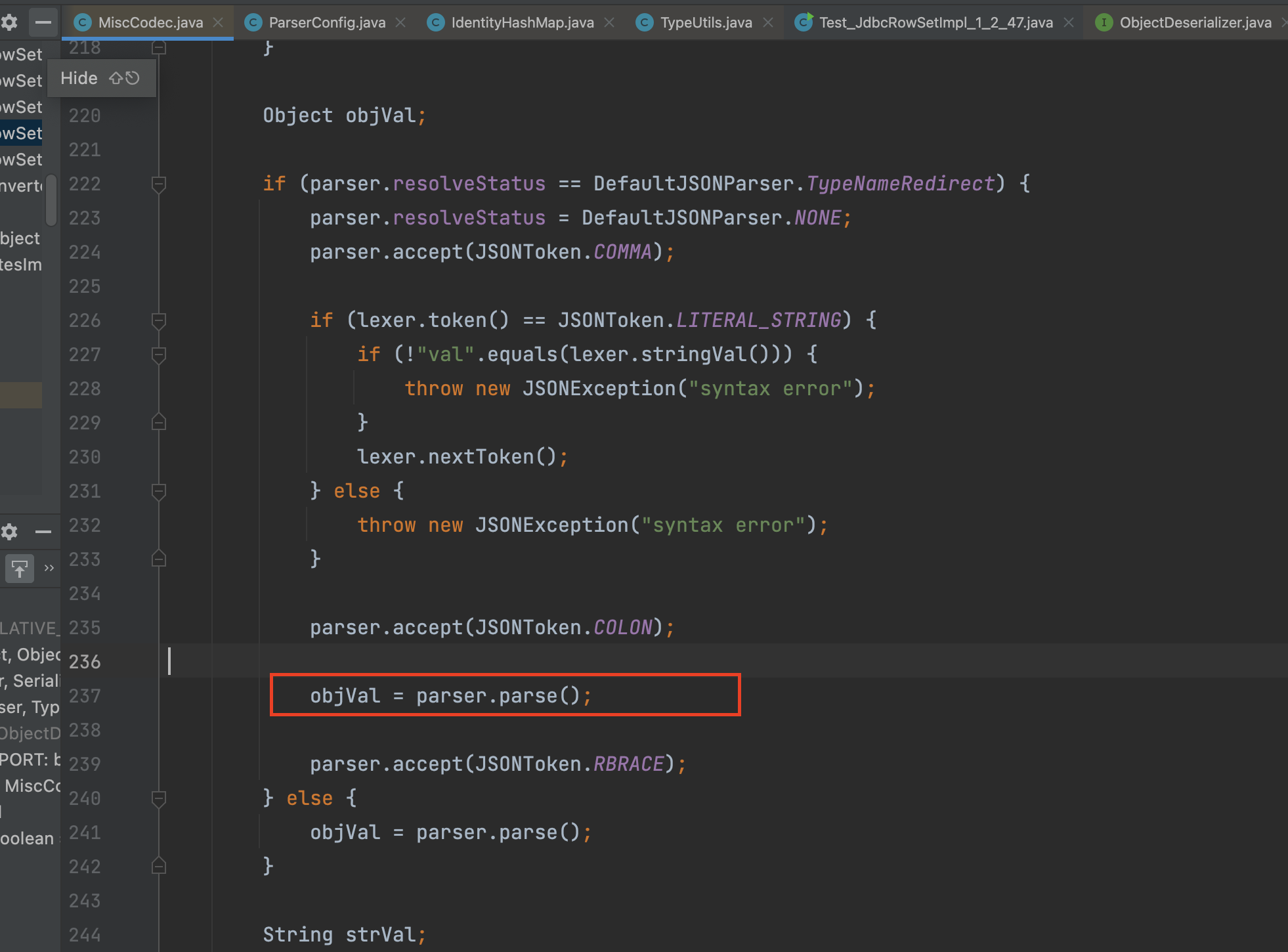Click the export/upload stack icon in bottom panel

tap(20, 568)
